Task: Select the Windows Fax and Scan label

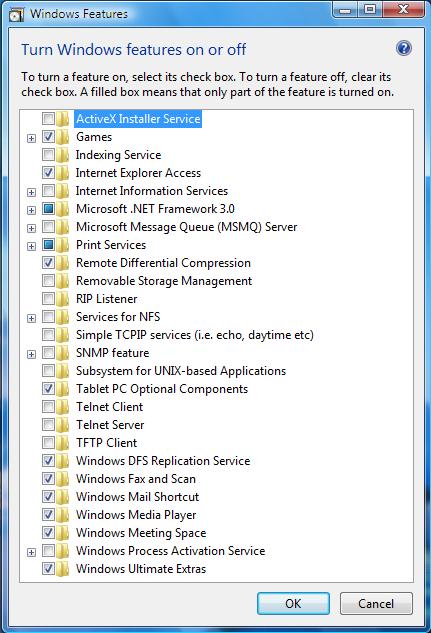Action: coord(136,479)
